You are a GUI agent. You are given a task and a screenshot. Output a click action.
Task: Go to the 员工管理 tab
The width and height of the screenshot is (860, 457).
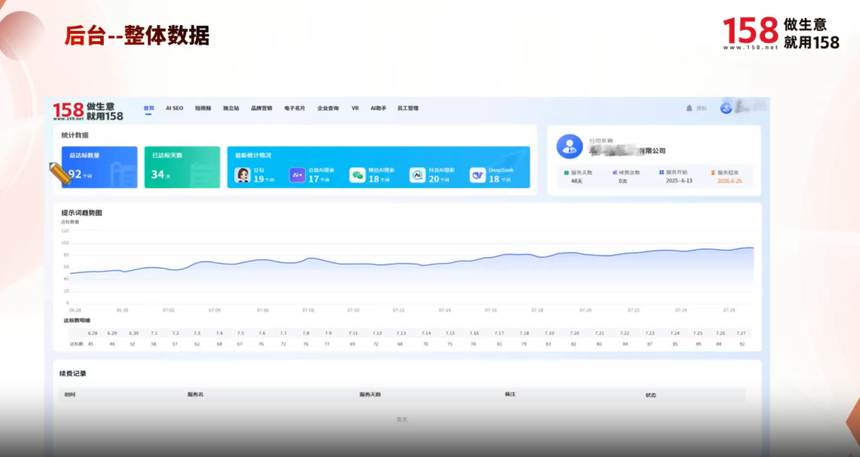408,109
